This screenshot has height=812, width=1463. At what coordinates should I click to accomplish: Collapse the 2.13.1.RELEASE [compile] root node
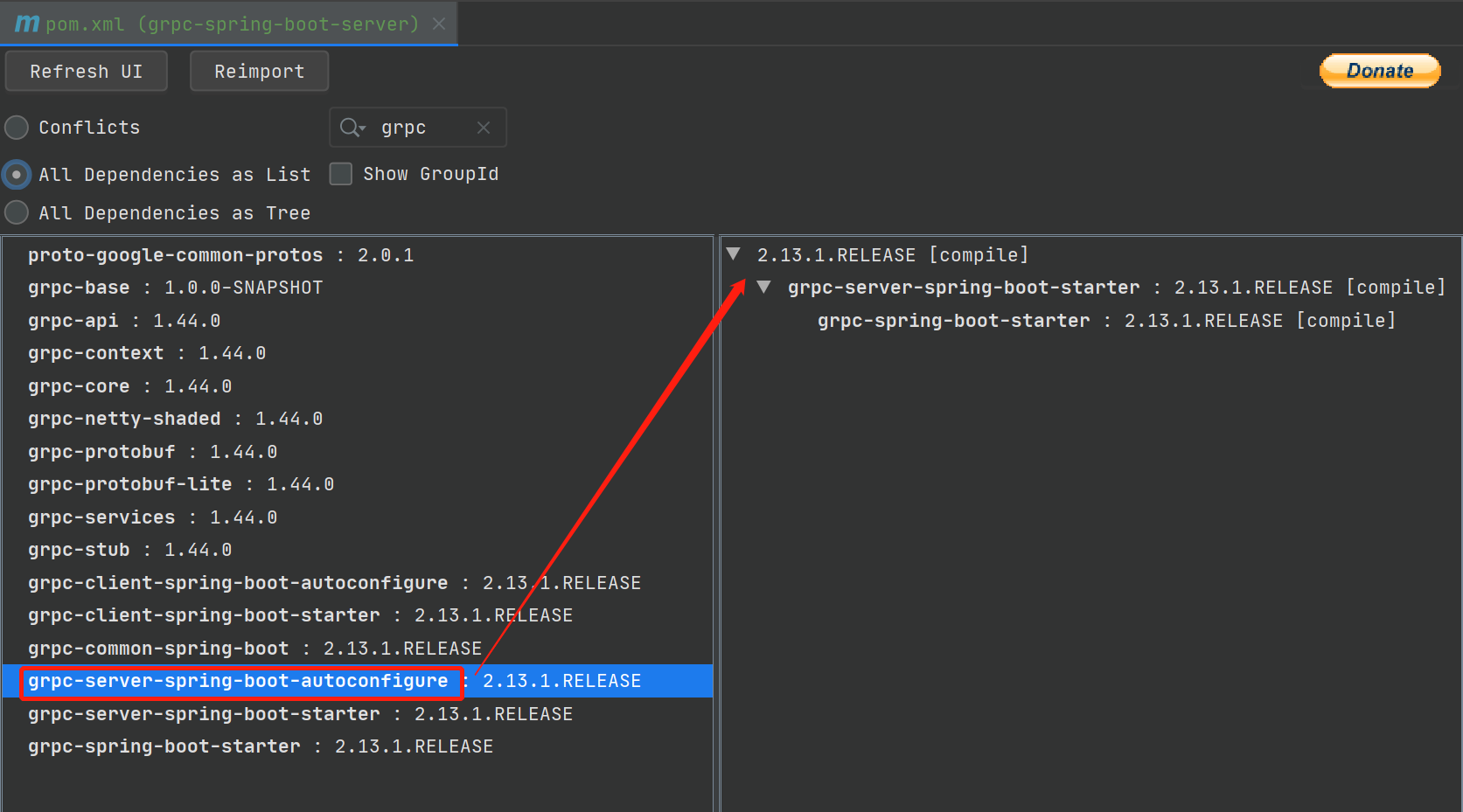pyautogui.click(x=734, y=254)
